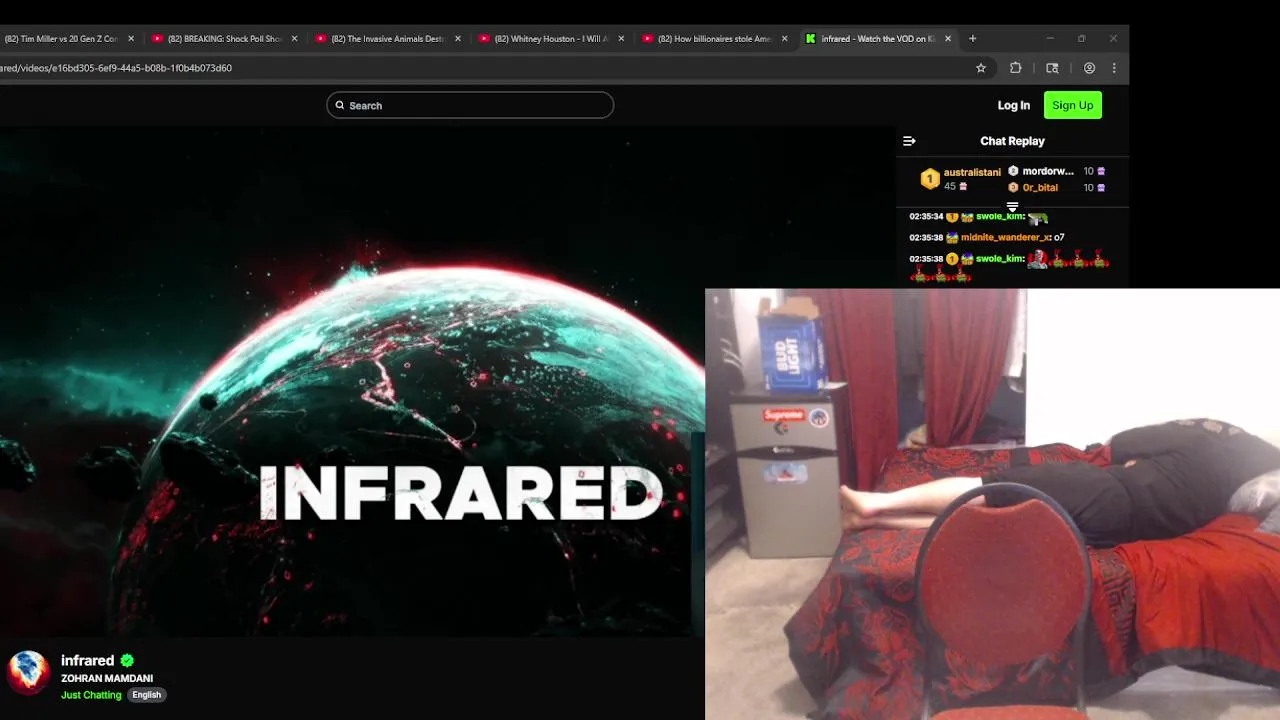The image size is (1280, 720).
Task: Click swole_kim username at 02:35:34
Action: [1000, 216]
